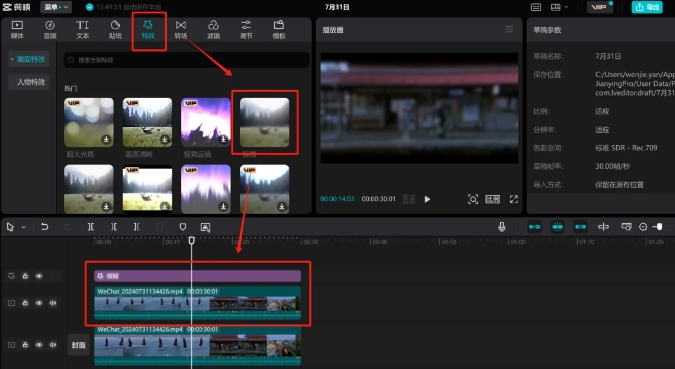
Task: Select the 模糊 blur effect thumbnail
Action: pos(264,122)
